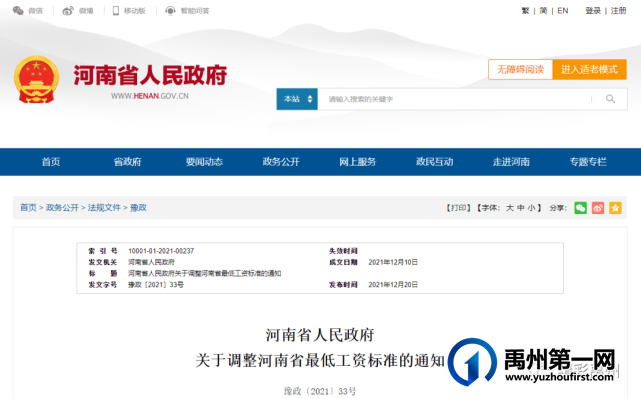This screenshot has width=641, height=399.
Task: Click the magnifier search icon
Action: (x=610, y=99)
